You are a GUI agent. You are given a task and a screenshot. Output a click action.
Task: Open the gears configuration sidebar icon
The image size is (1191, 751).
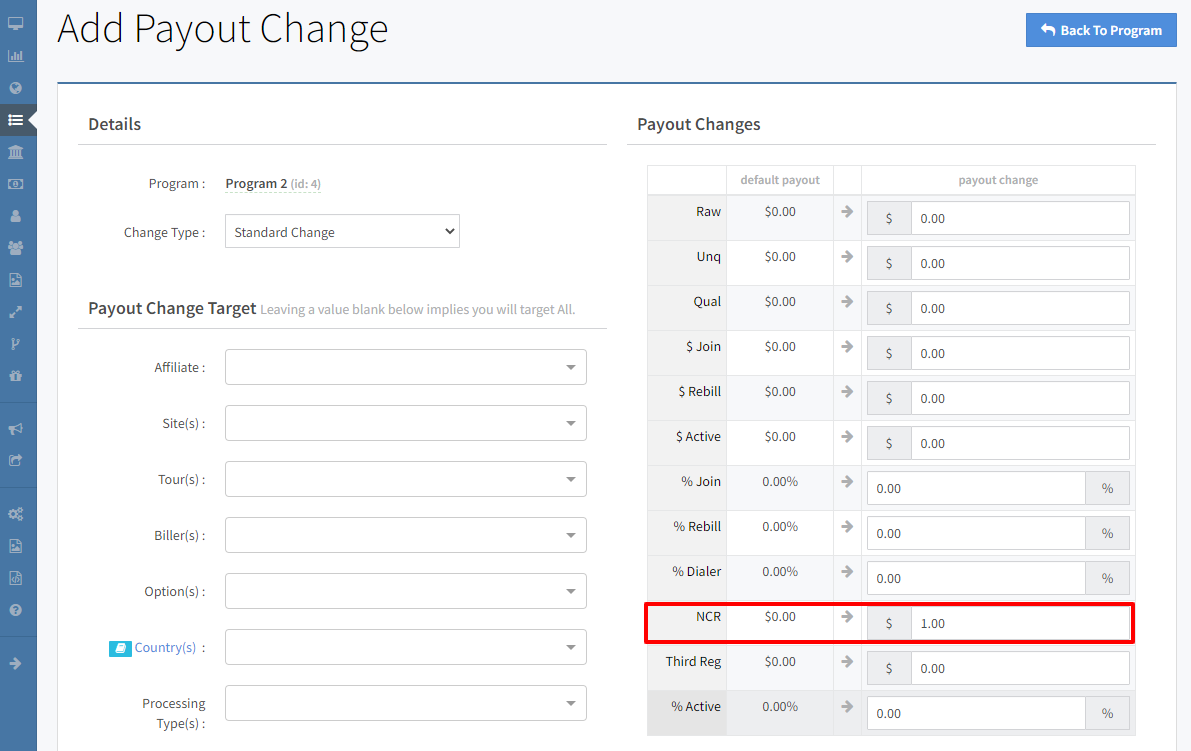pyautogui.click(x=15, y=514)
